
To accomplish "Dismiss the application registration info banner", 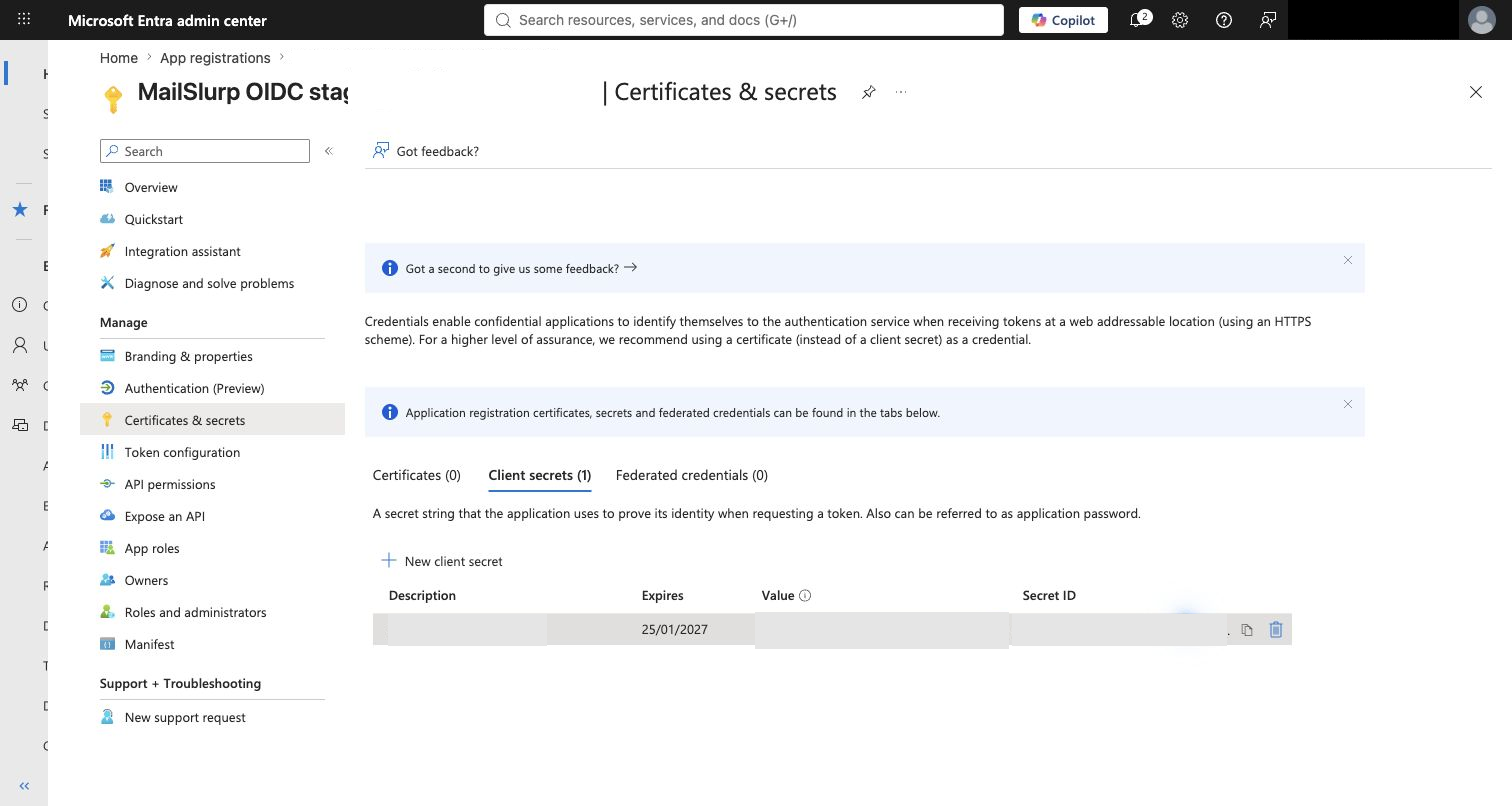I will click(x=1347, y=404).
